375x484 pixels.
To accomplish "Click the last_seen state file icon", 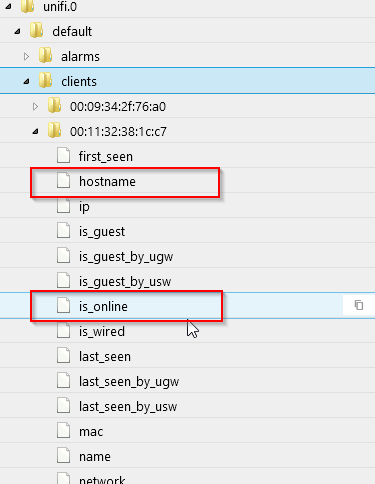I will pyautogui.click(x=63, y=356).
